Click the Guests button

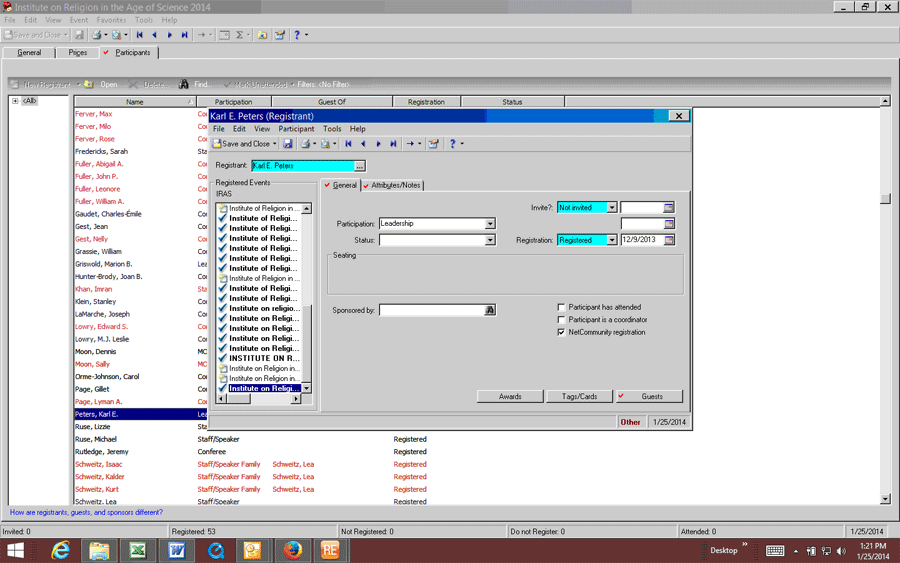pyautogui.click(x=650, y=397)
